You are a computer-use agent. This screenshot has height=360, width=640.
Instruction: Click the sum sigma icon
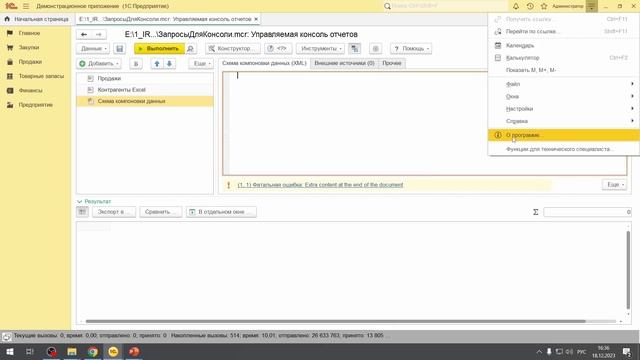click(x=536, y=212)
